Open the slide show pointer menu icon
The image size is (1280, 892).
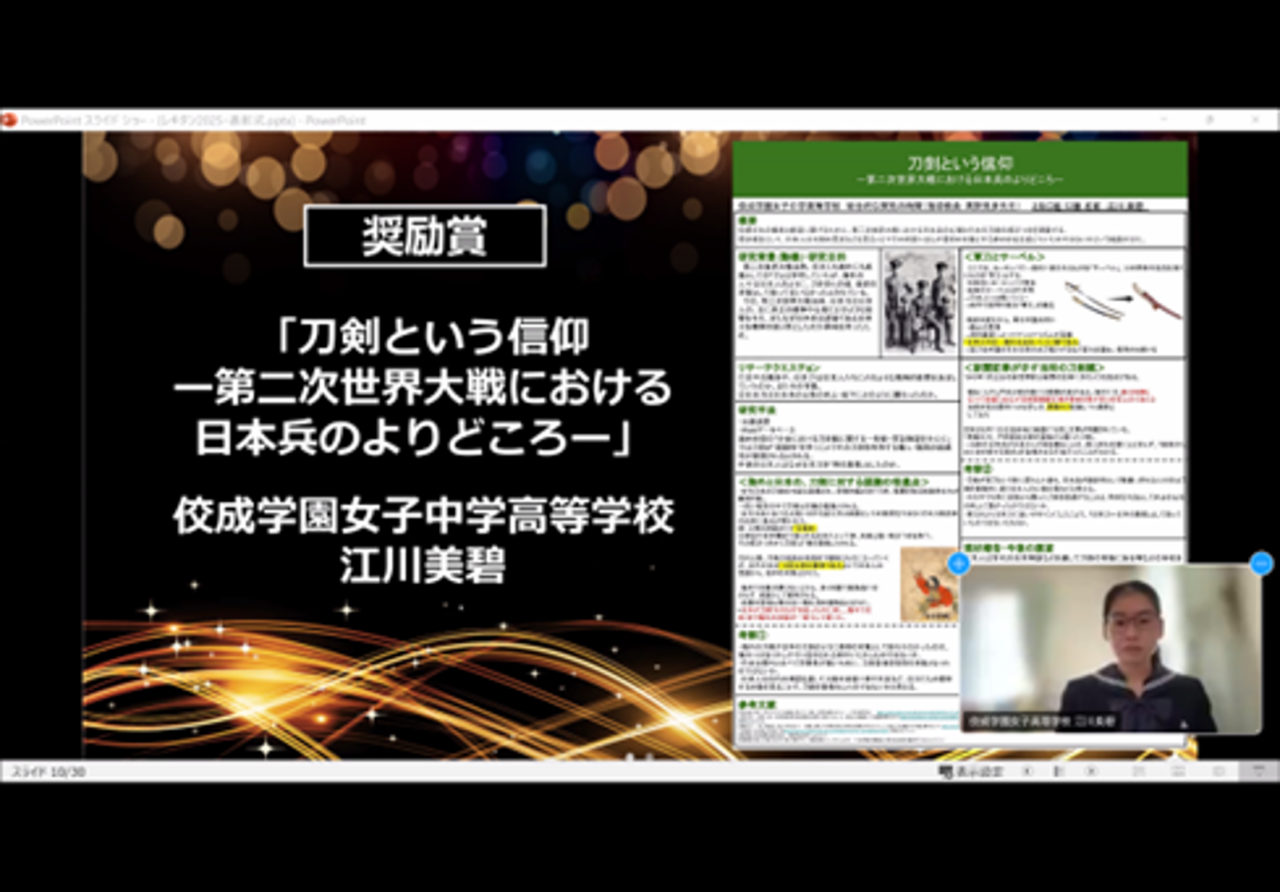pos(1059,771)
